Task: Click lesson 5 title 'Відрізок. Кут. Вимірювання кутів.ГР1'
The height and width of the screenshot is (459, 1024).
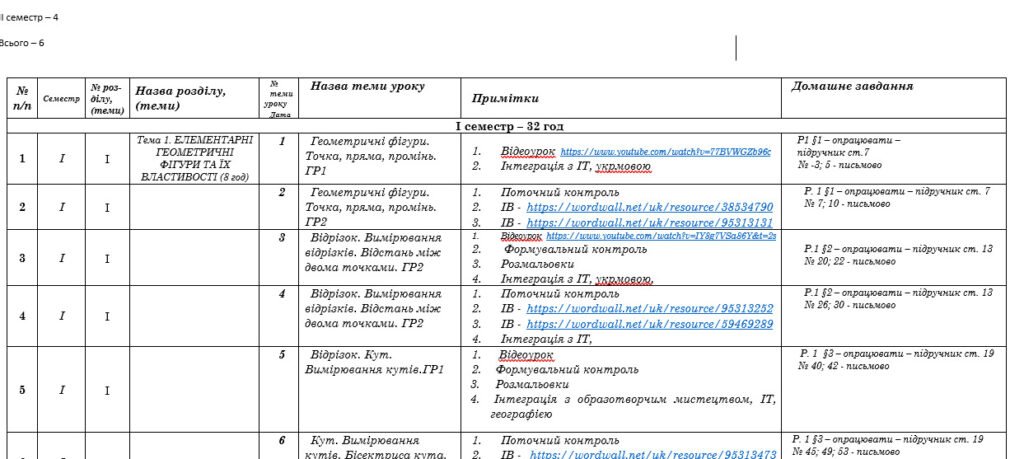Action: pos(374,362)
